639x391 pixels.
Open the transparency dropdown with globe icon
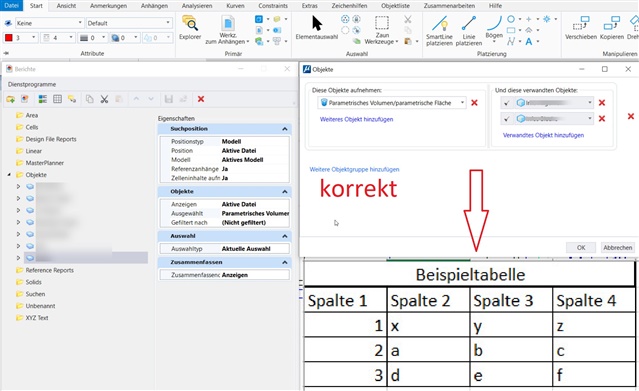[125, 38]
